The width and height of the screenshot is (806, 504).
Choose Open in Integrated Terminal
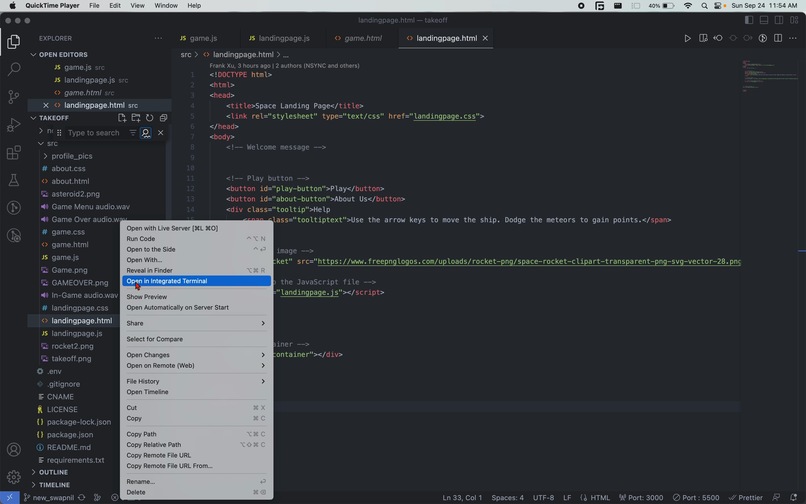click(196, 281)
